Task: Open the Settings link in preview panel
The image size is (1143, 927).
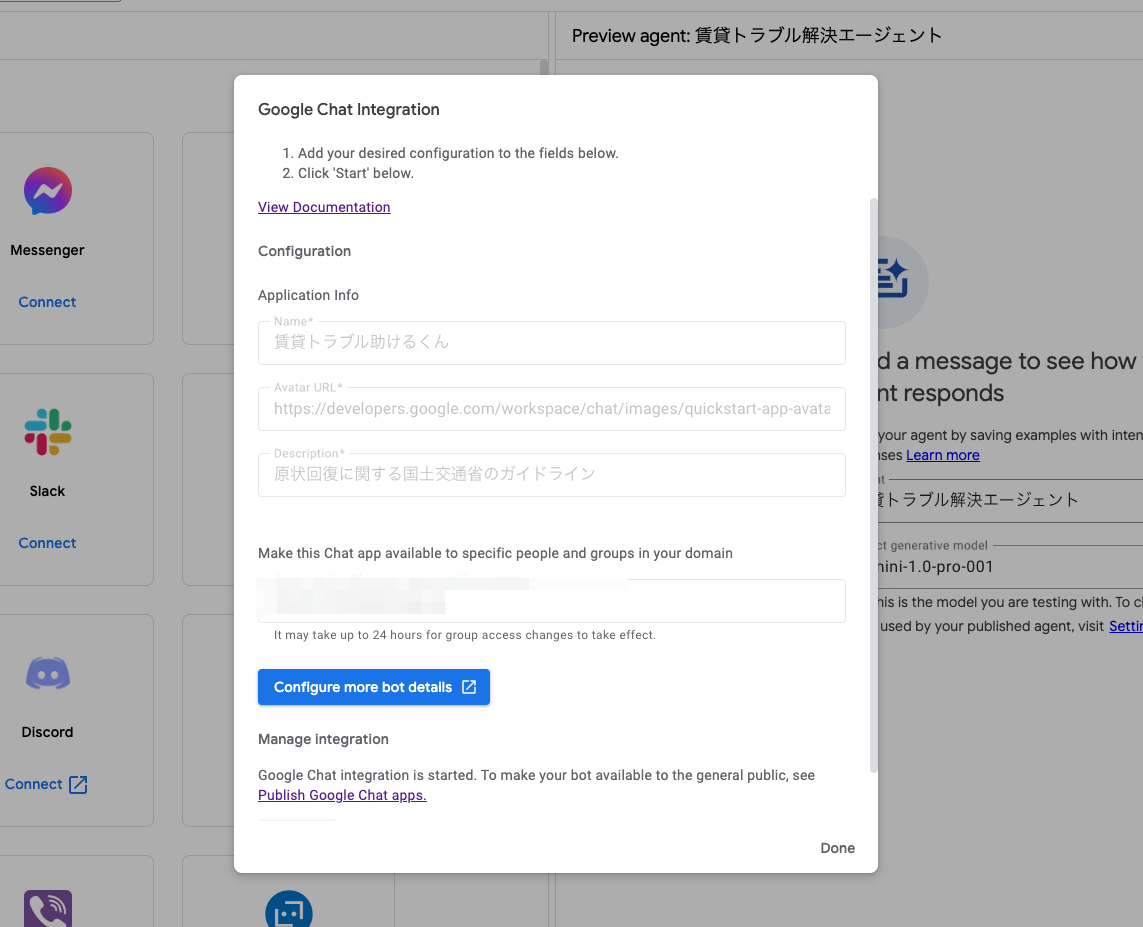Action: 1126,626
